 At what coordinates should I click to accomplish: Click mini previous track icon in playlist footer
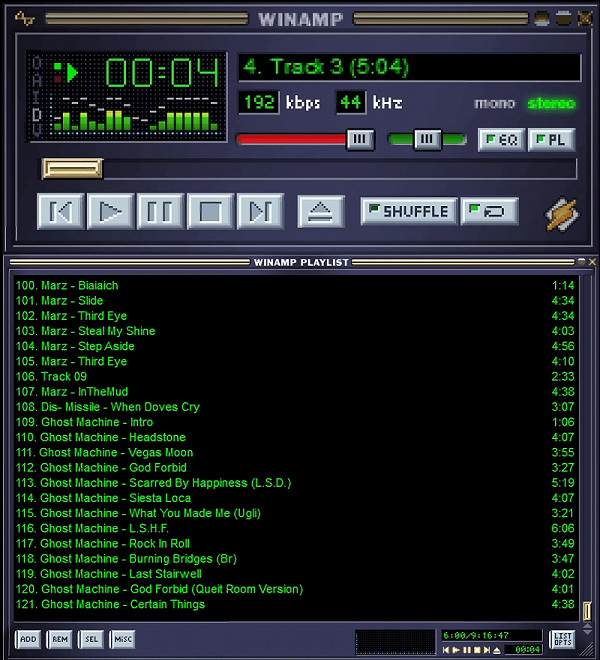click(446, 650)
